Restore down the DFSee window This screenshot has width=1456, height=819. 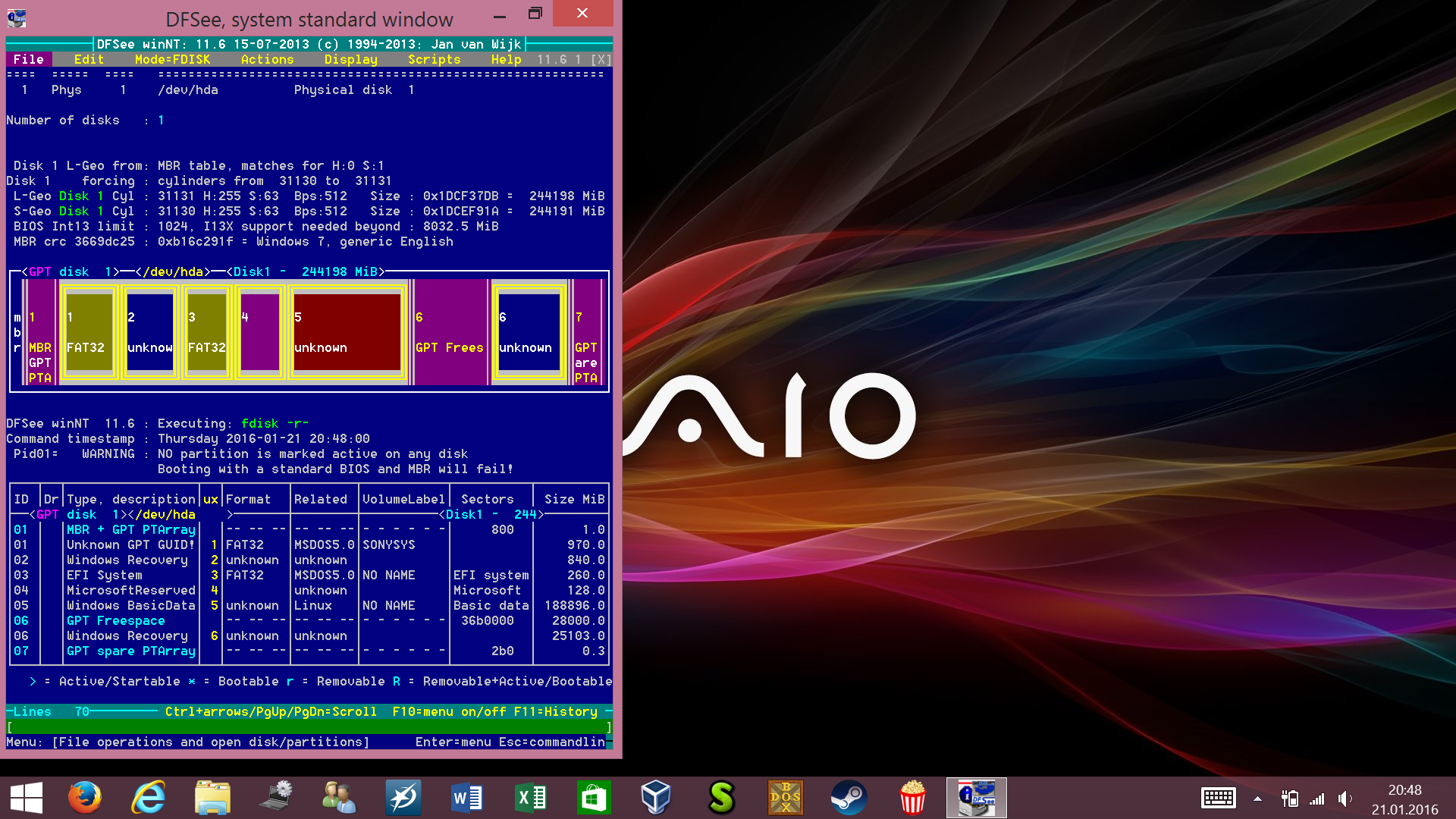coord(535,14)
